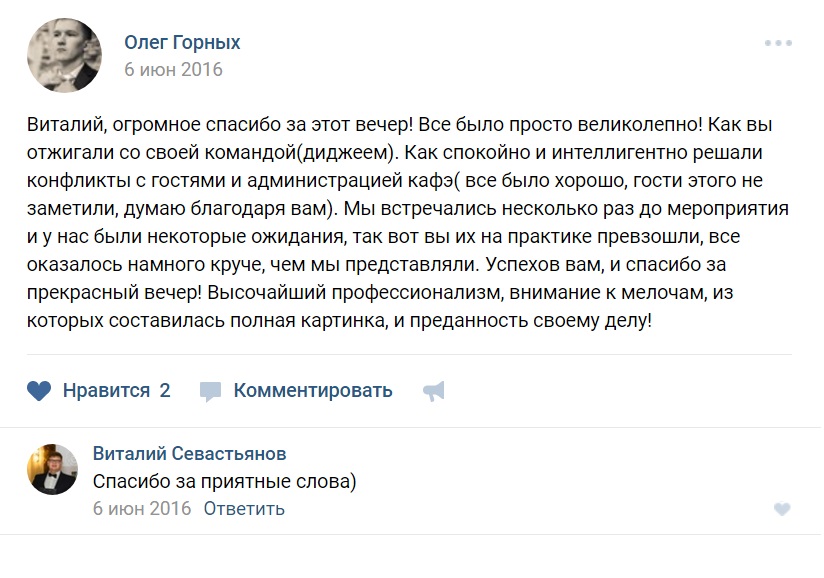The height and width of the screenshot is (578, 824).
Task: Open Виталий Севастьянов's avatar photo
Action: click(52, 469)
